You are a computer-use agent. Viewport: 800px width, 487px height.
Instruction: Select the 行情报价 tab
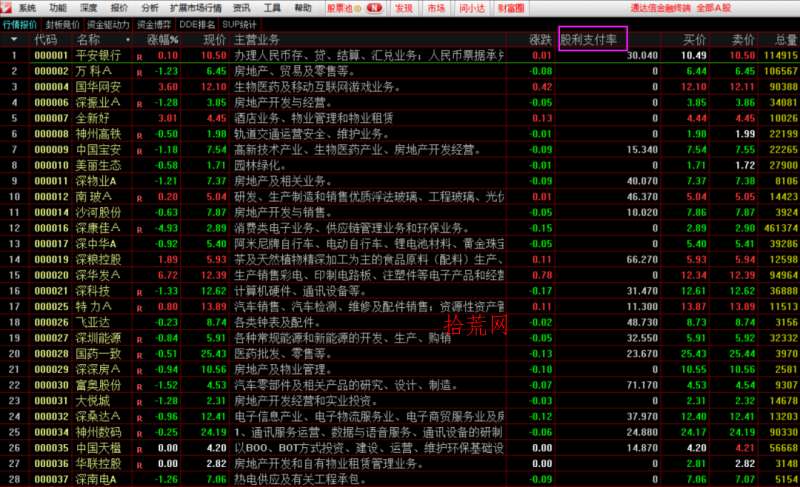click(x=20, y=24)
